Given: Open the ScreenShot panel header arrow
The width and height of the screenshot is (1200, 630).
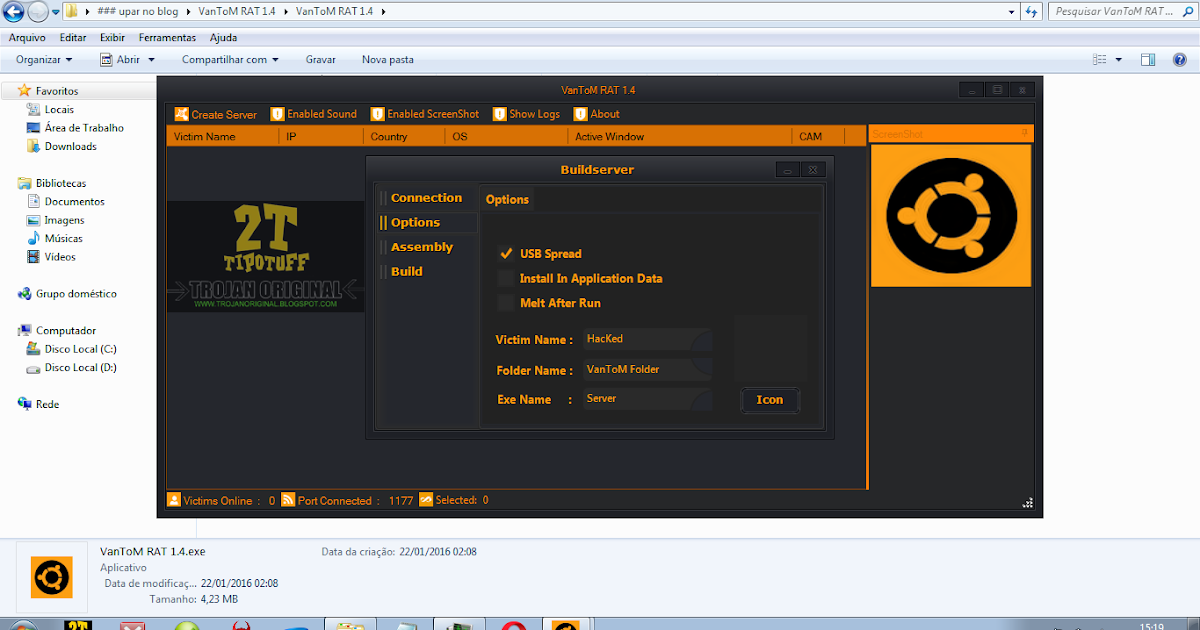Looking at the screenshot, I should point(1024,133).
